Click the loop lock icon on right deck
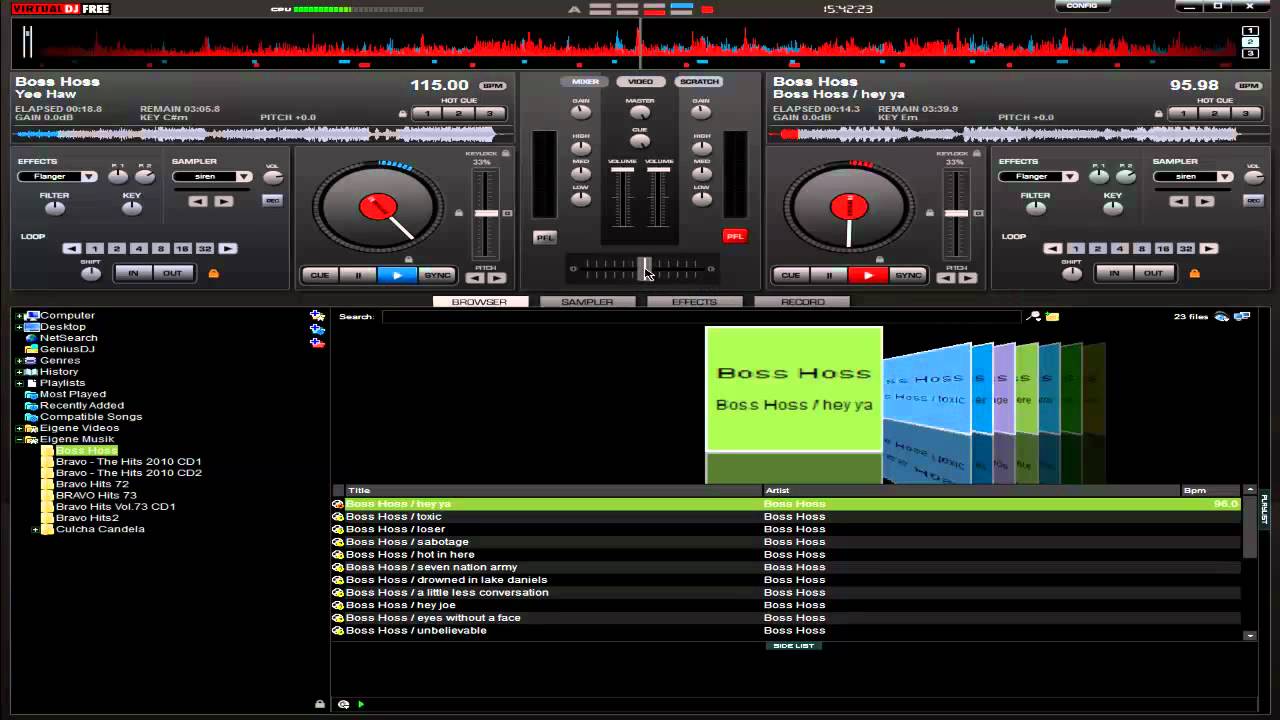The image size is (1280, 720). [x=1194, y=273]
